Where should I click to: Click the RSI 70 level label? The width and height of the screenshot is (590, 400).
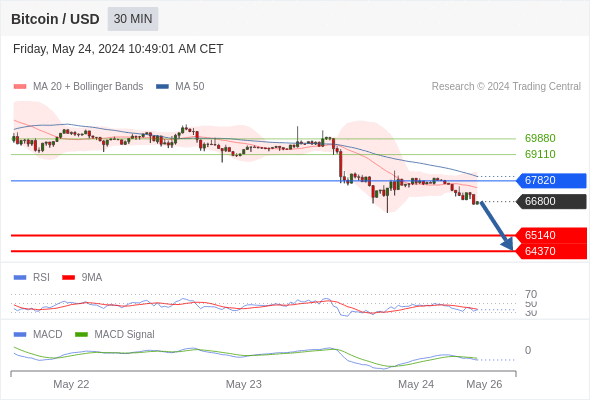(531, 294)
